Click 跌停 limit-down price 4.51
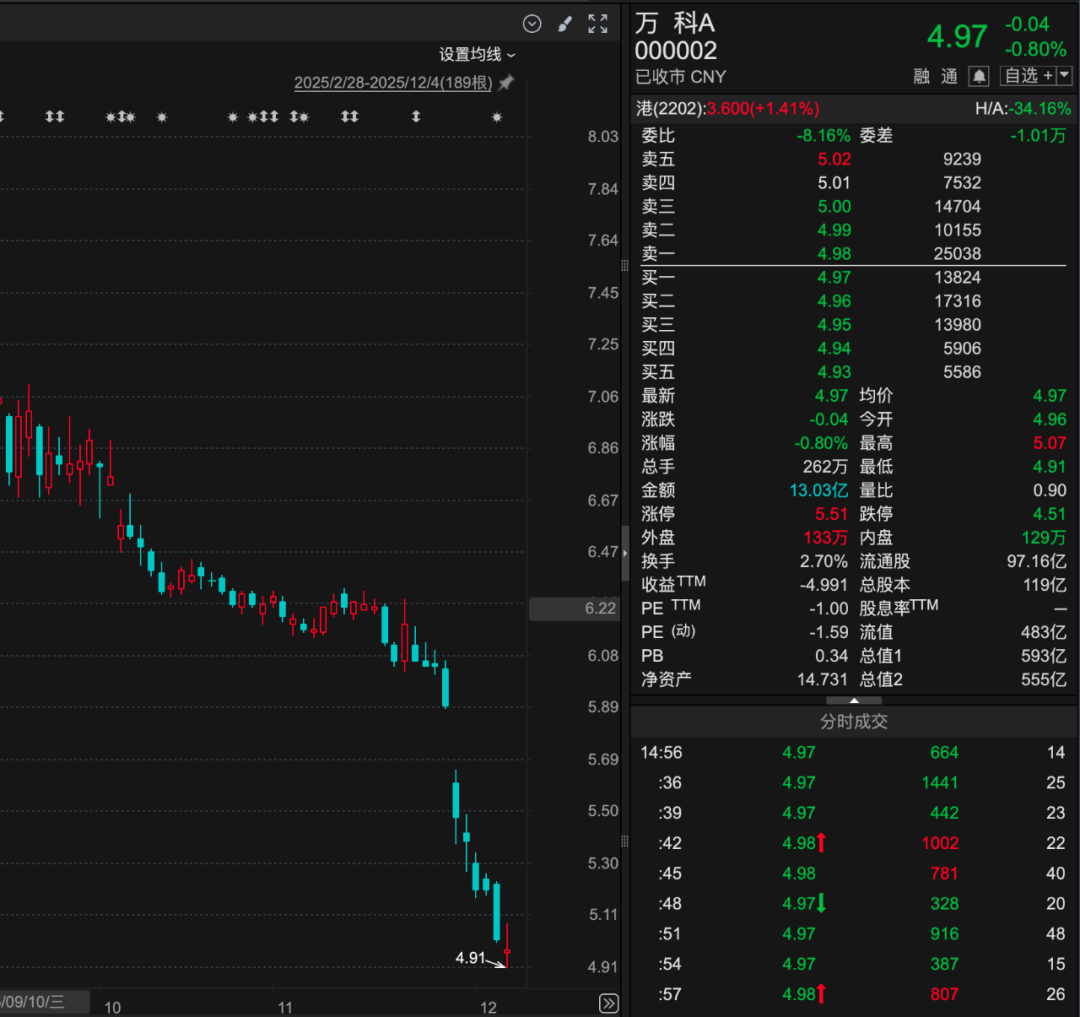Image resolution: width=1080 pixels, height=1017 pixels. [1049, 514]
